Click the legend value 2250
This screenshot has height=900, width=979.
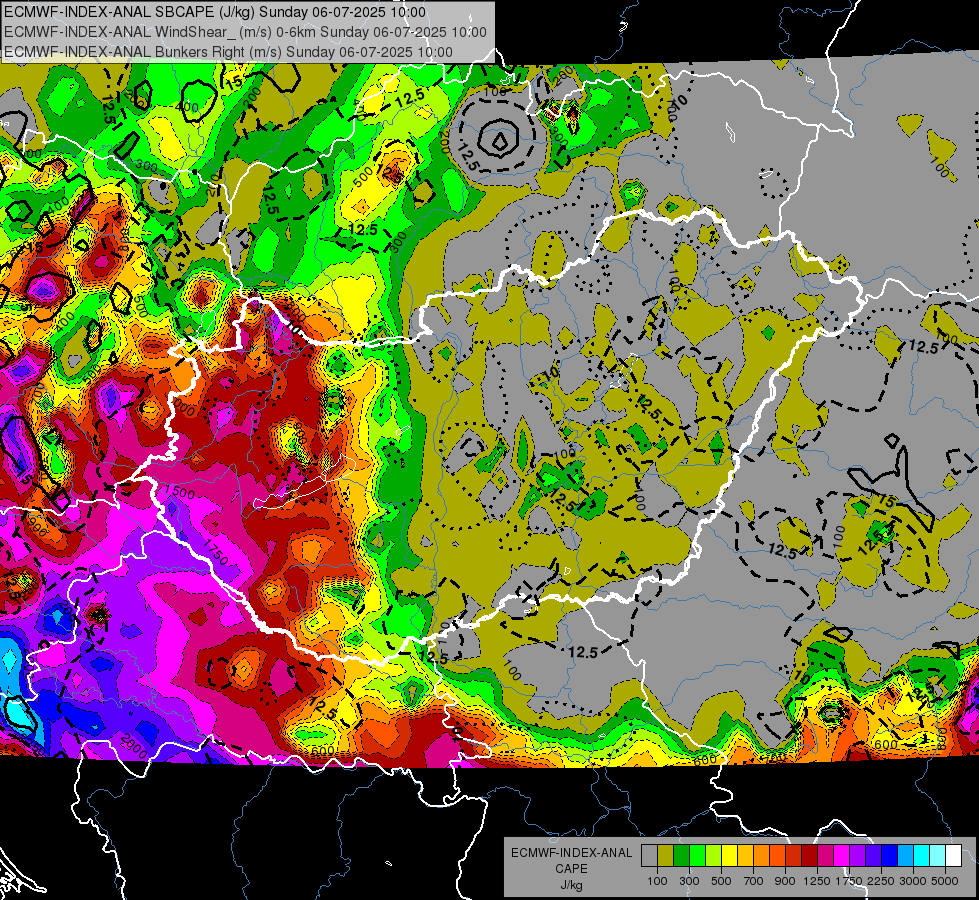click(881, 881)
